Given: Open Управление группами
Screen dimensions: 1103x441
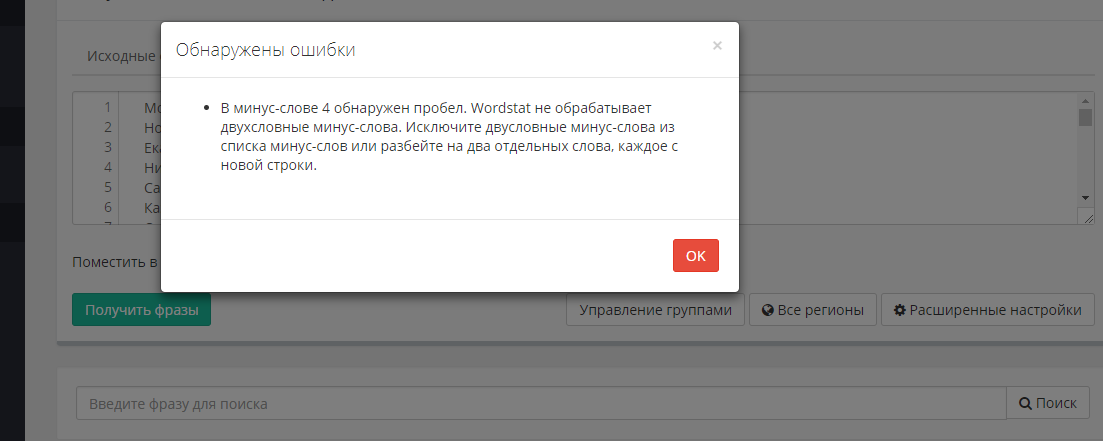Looking at the screenshot, I should pos(655,310).
